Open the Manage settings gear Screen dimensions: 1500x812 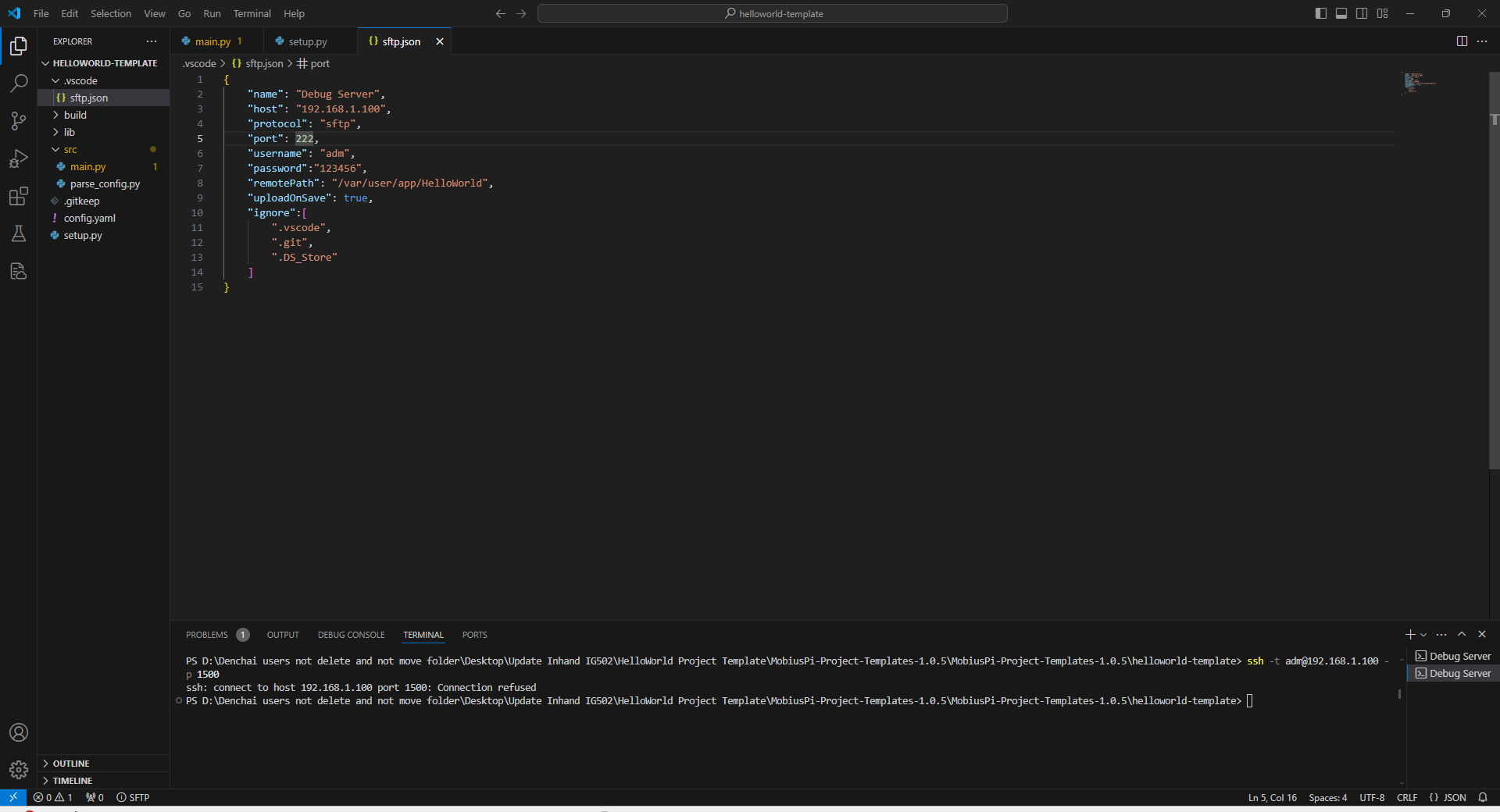[19, 770]
